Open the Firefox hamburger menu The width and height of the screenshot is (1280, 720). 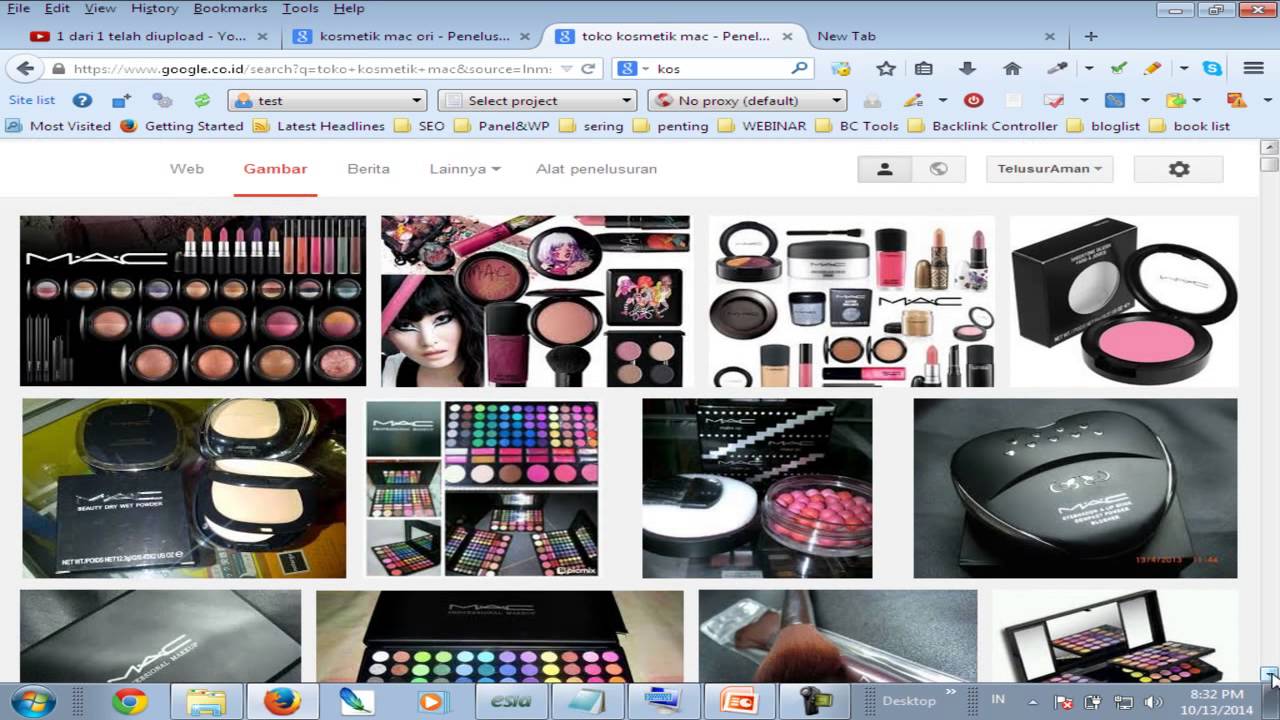[1253, 68]
